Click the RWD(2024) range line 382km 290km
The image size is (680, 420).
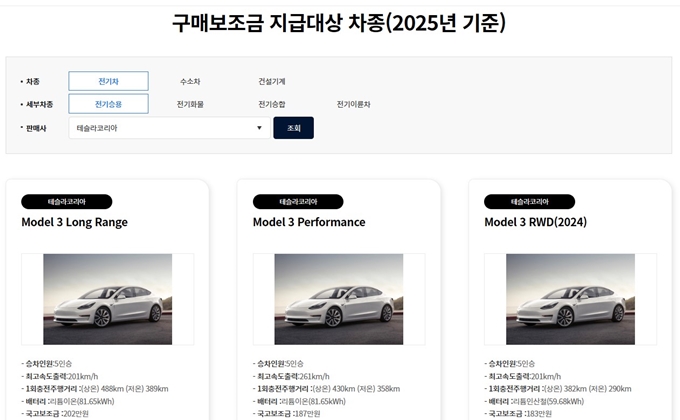558,389
